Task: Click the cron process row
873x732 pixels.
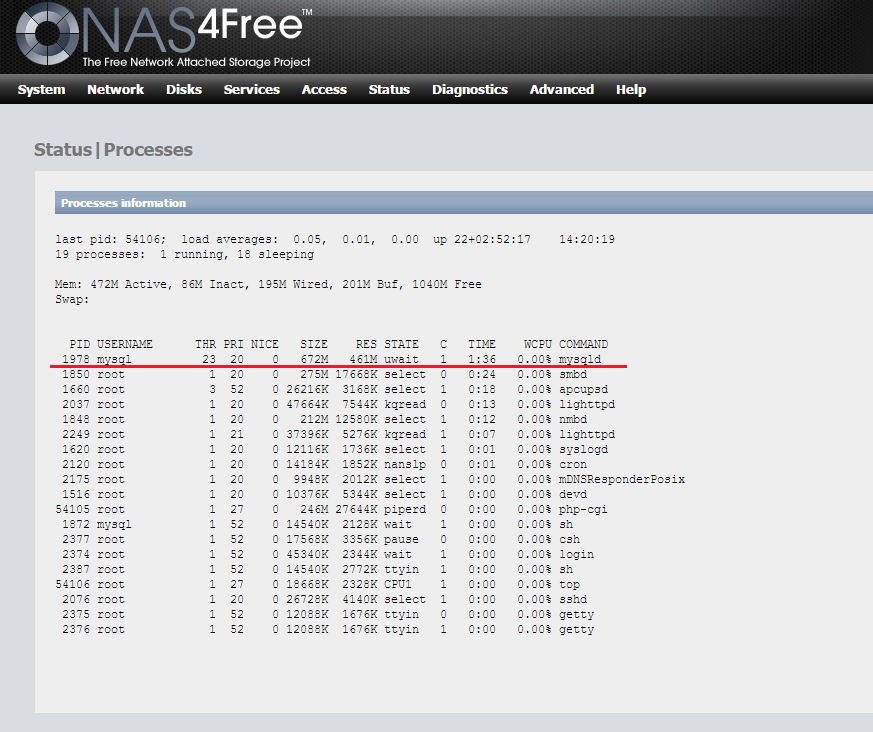Action: point(324,465)
